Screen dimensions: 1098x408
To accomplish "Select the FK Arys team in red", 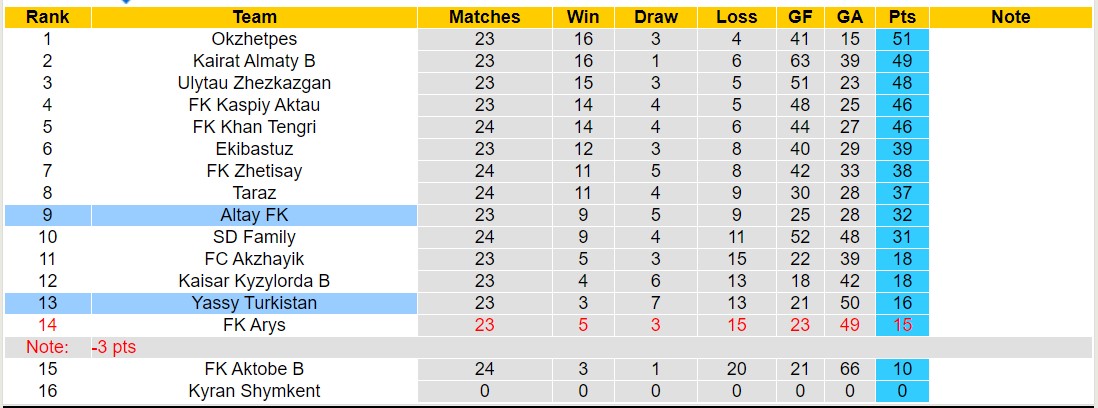I will point(254,325).
